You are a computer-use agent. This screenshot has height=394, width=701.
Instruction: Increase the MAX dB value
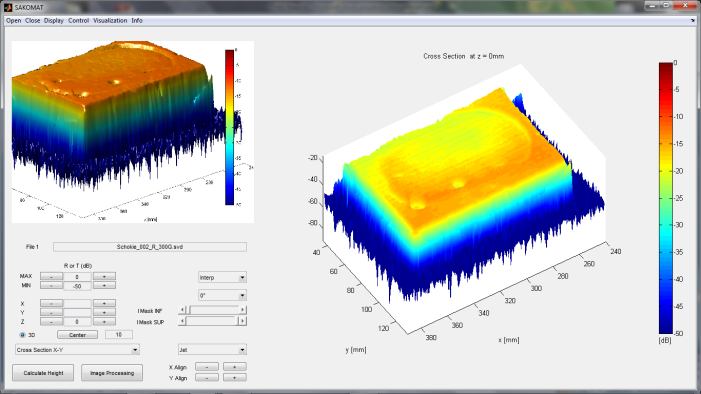pos(104,276)
